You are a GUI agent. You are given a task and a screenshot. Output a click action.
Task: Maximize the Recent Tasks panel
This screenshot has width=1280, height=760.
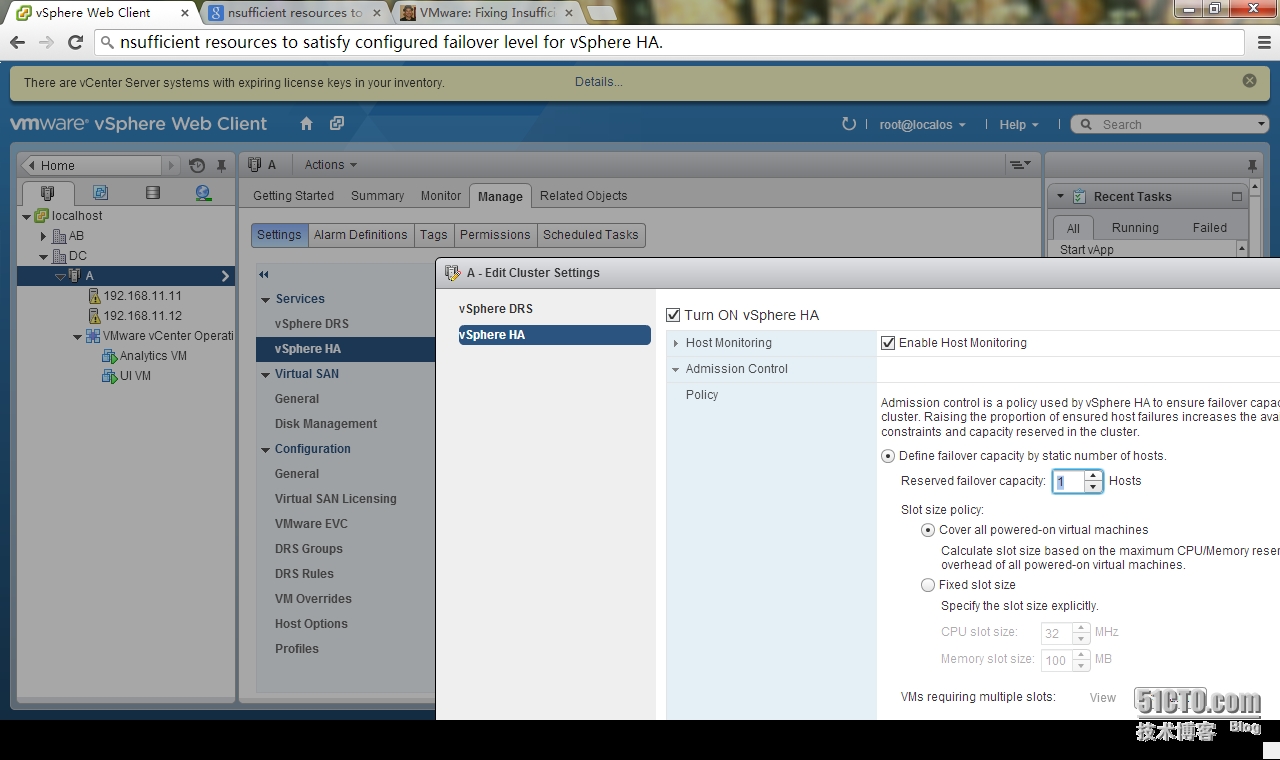[1237, 197]
